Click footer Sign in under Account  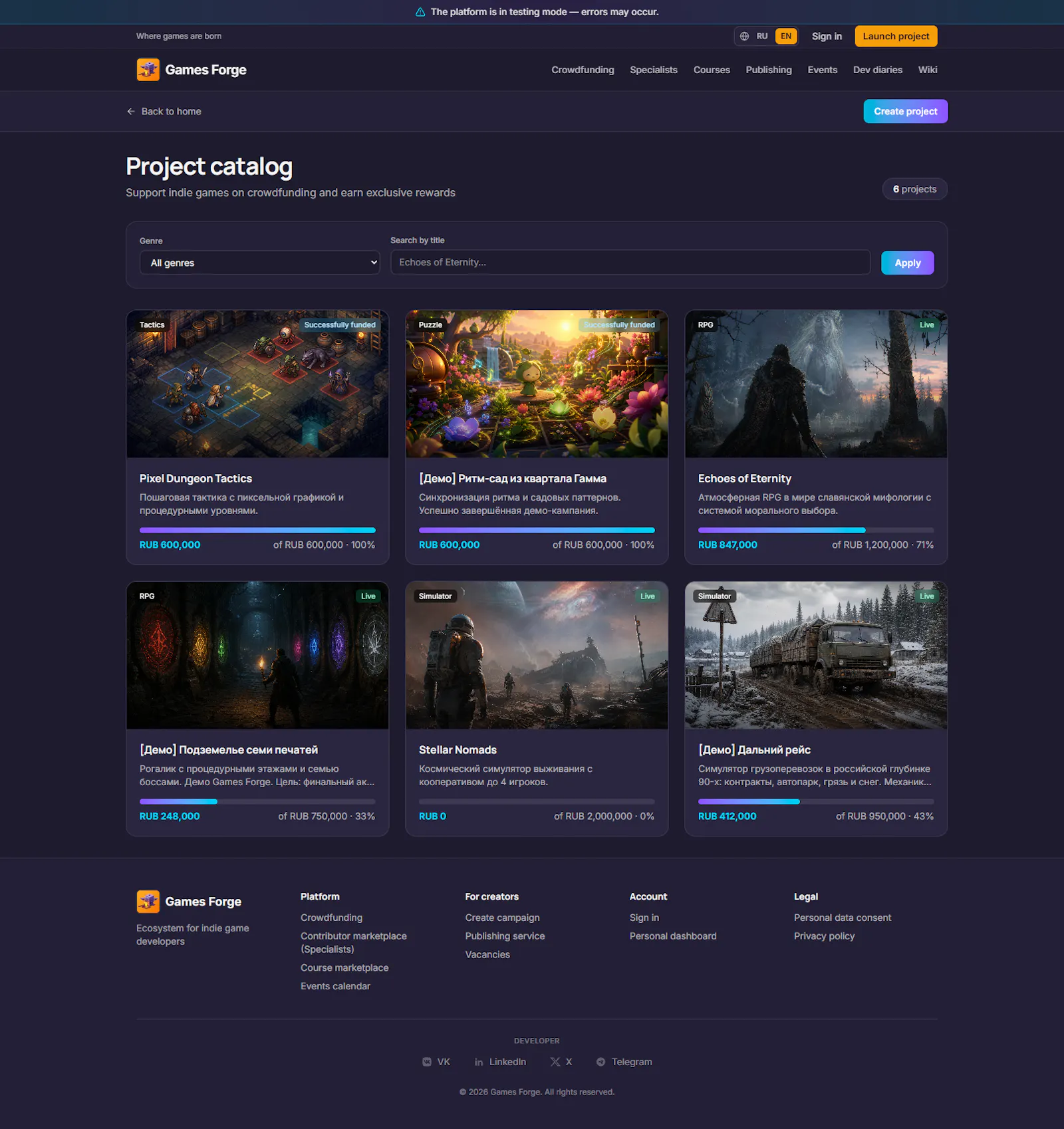tap(644, 918)
